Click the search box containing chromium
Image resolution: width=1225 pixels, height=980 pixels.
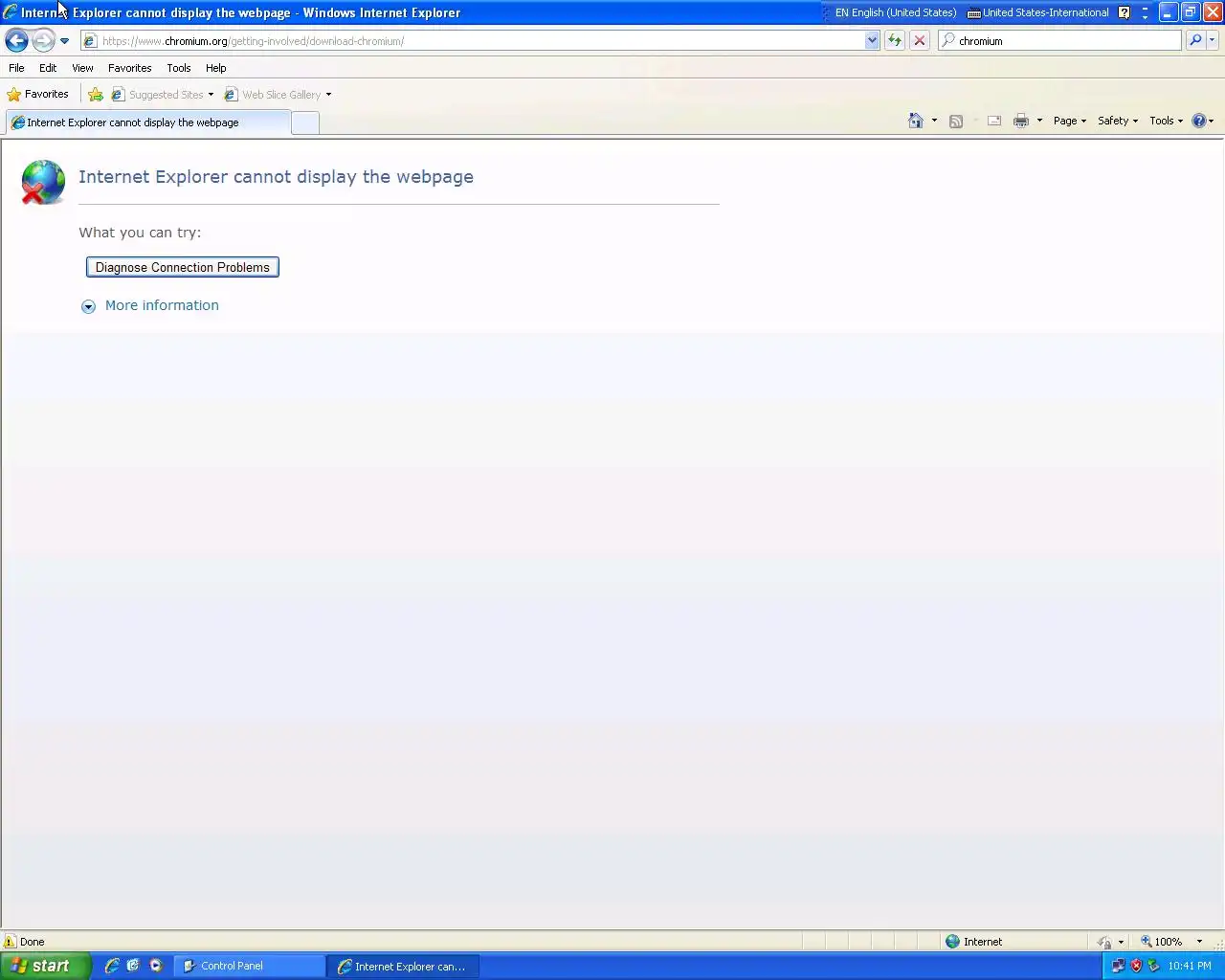pos(1060,41)
